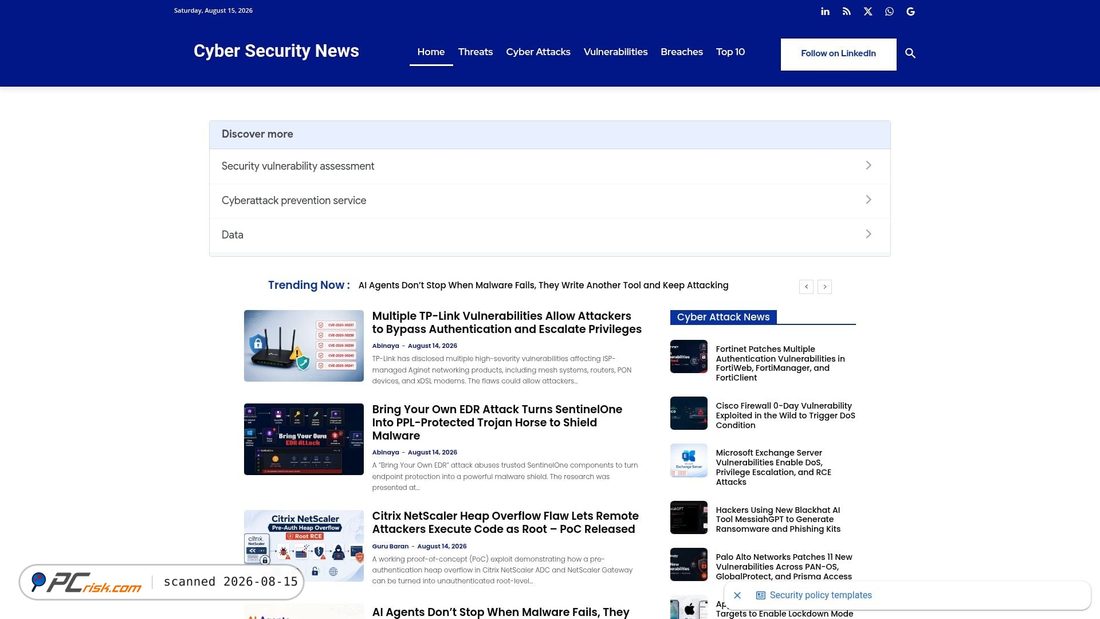
Task: Close the Security policy templates ad
Action: point(737,595)
